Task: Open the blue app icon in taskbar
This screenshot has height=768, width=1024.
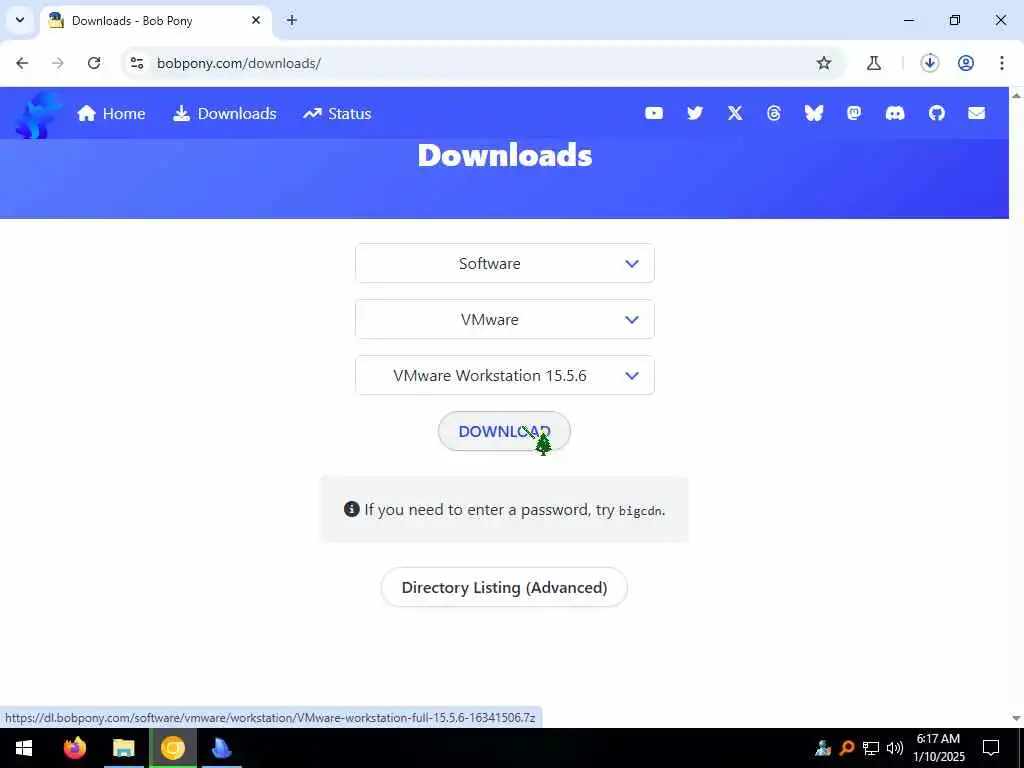Action: [222, 748]
